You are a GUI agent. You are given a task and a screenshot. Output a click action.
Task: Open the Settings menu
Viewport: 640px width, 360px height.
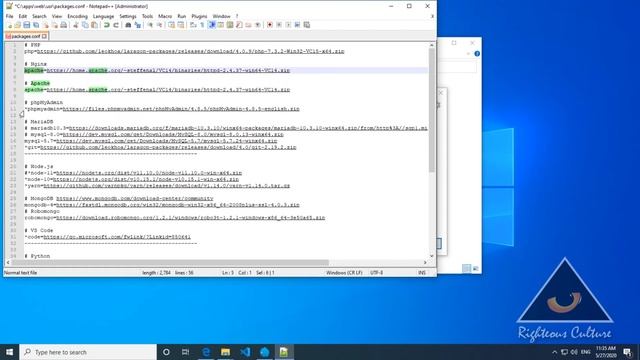coord(128,16)
